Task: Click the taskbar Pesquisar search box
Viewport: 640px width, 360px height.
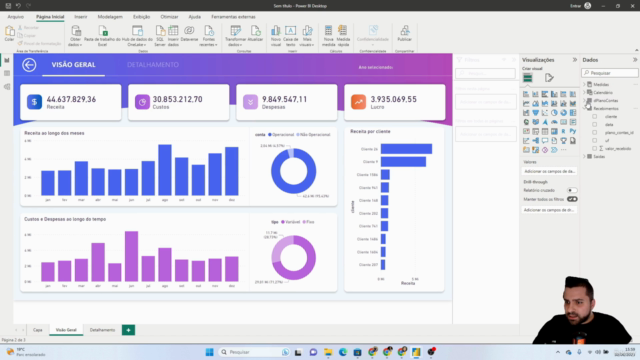Action: coord(254,352)
